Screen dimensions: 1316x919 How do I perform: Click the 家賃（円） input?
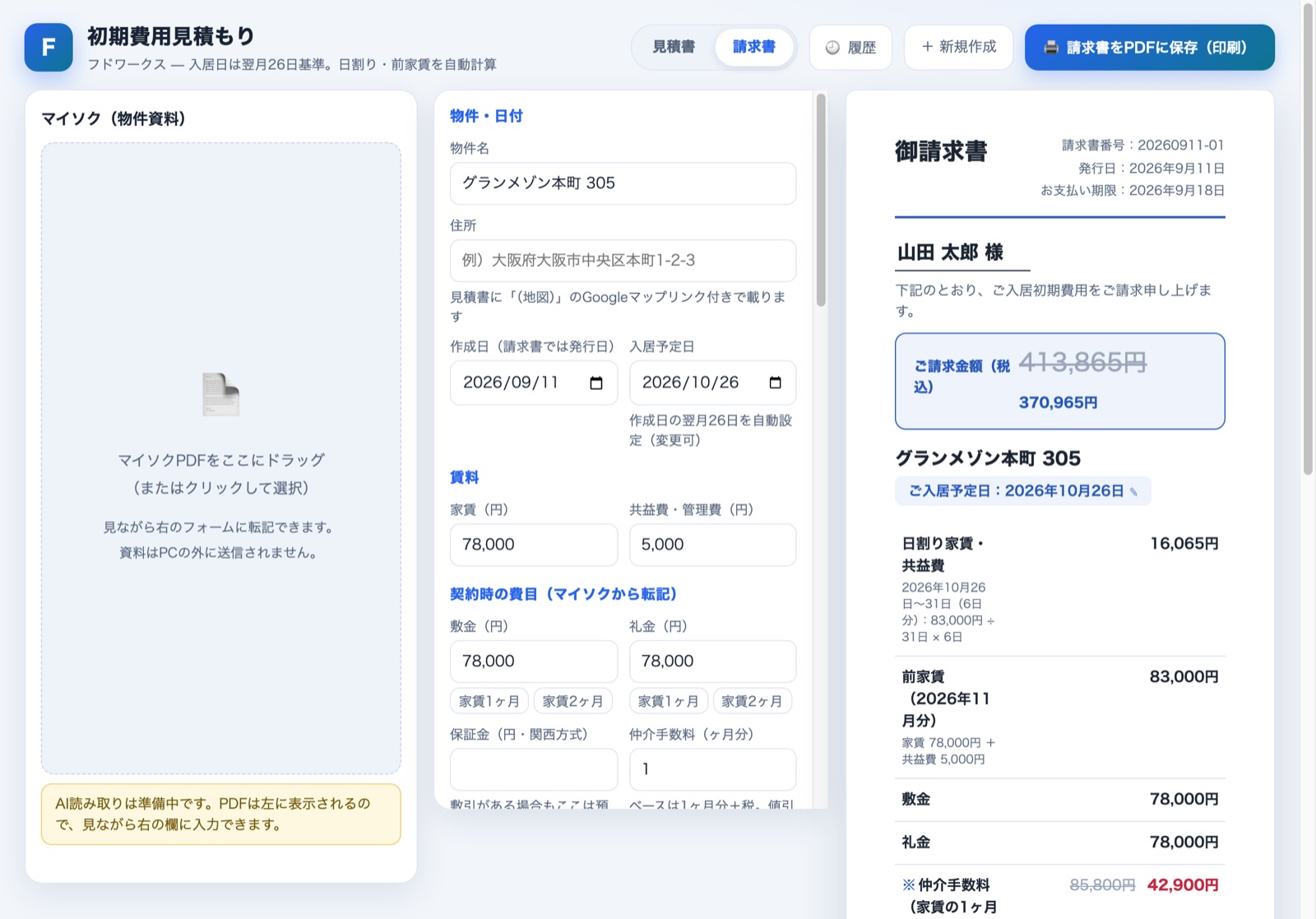533,545
